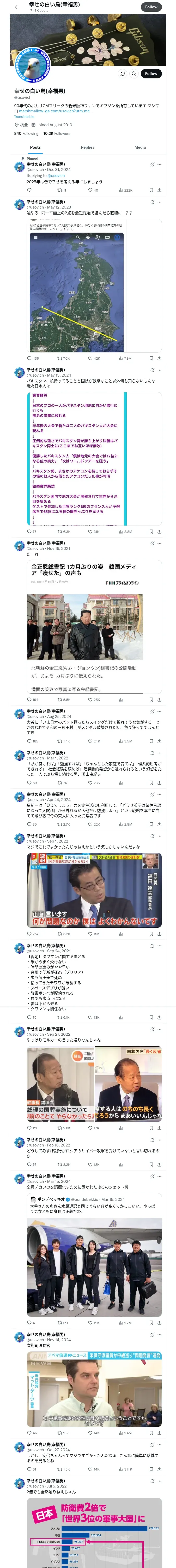Open Grok profile summary icon next to search
Screen dimensions: 176x1568
click(x=123, y=74)
